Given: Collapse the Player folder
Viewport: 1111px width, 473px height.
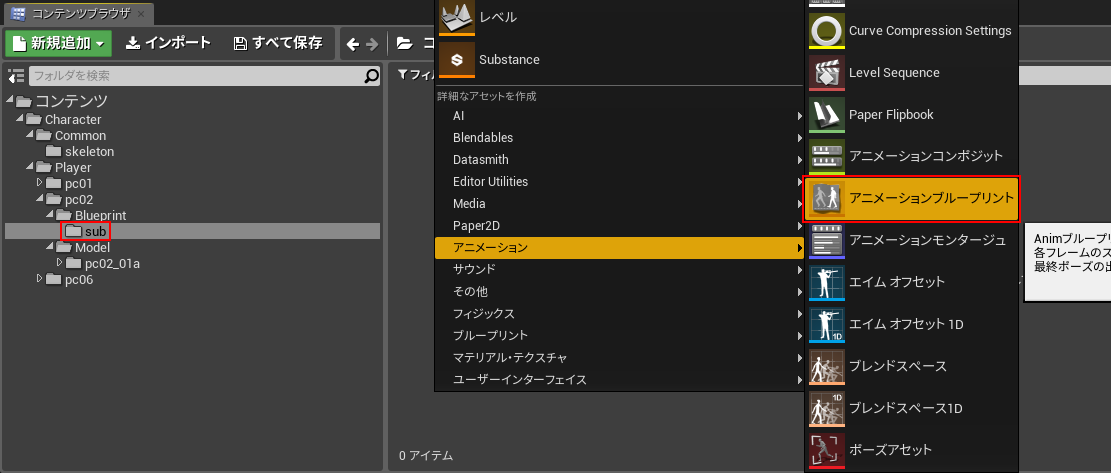Looking at the screenshot, I should [29, 167].
